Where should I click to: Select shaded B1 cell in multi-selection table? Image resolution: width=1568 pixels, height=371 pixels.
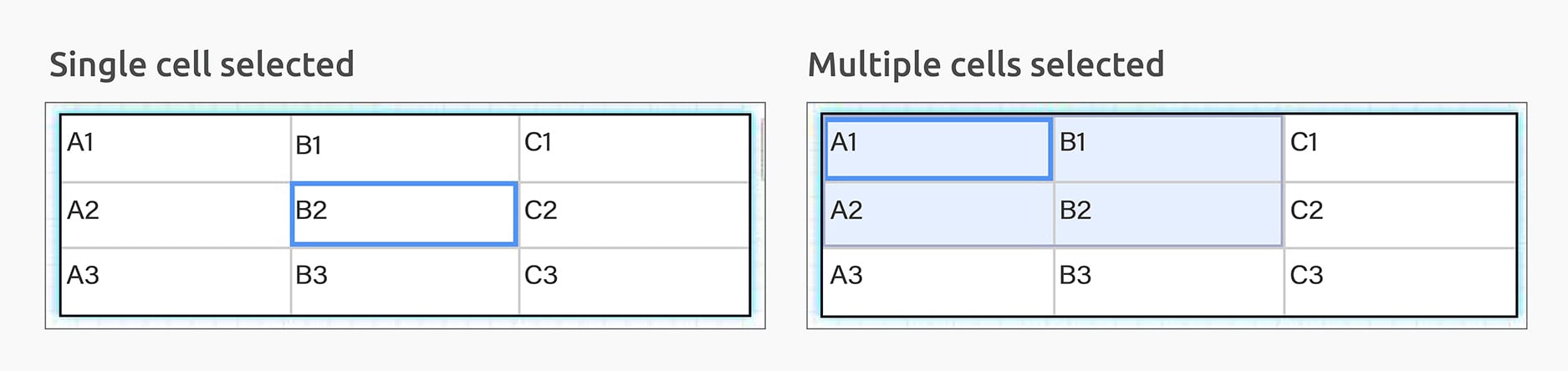coord(1168,149)
